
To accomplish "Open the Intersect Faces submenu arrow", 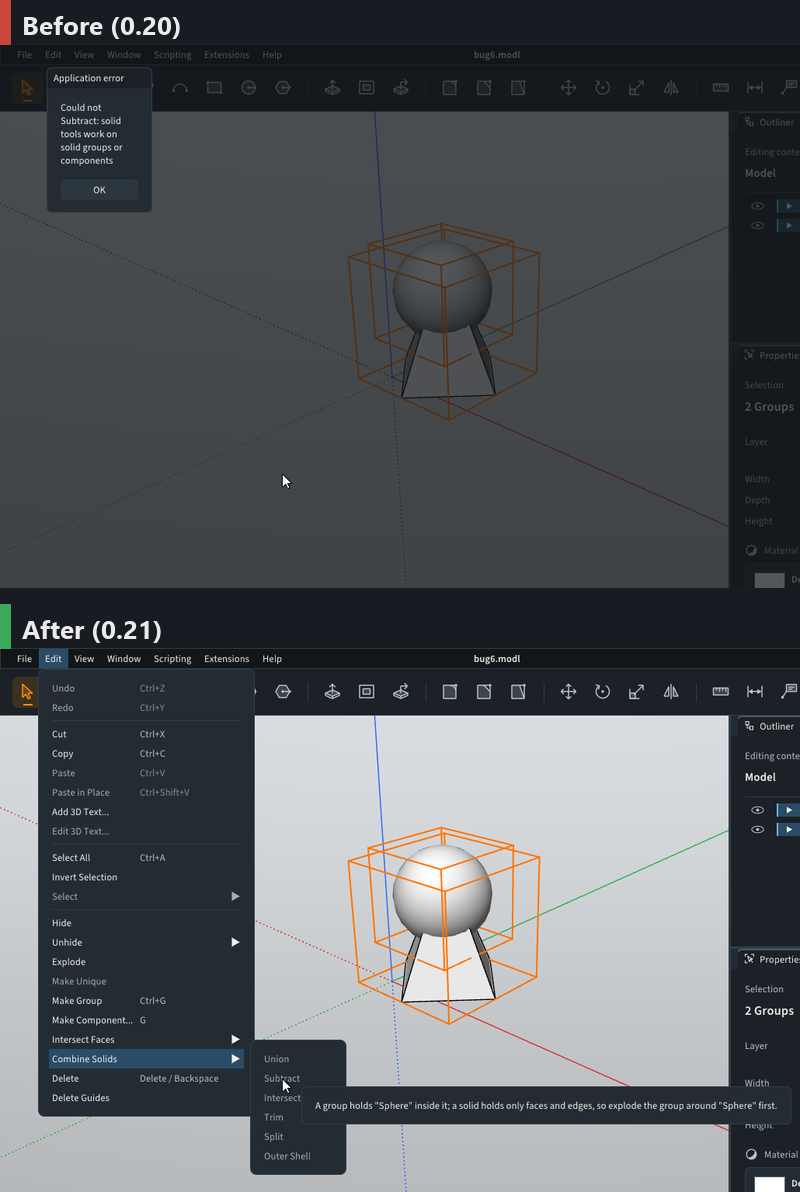I will (236, 1039).
